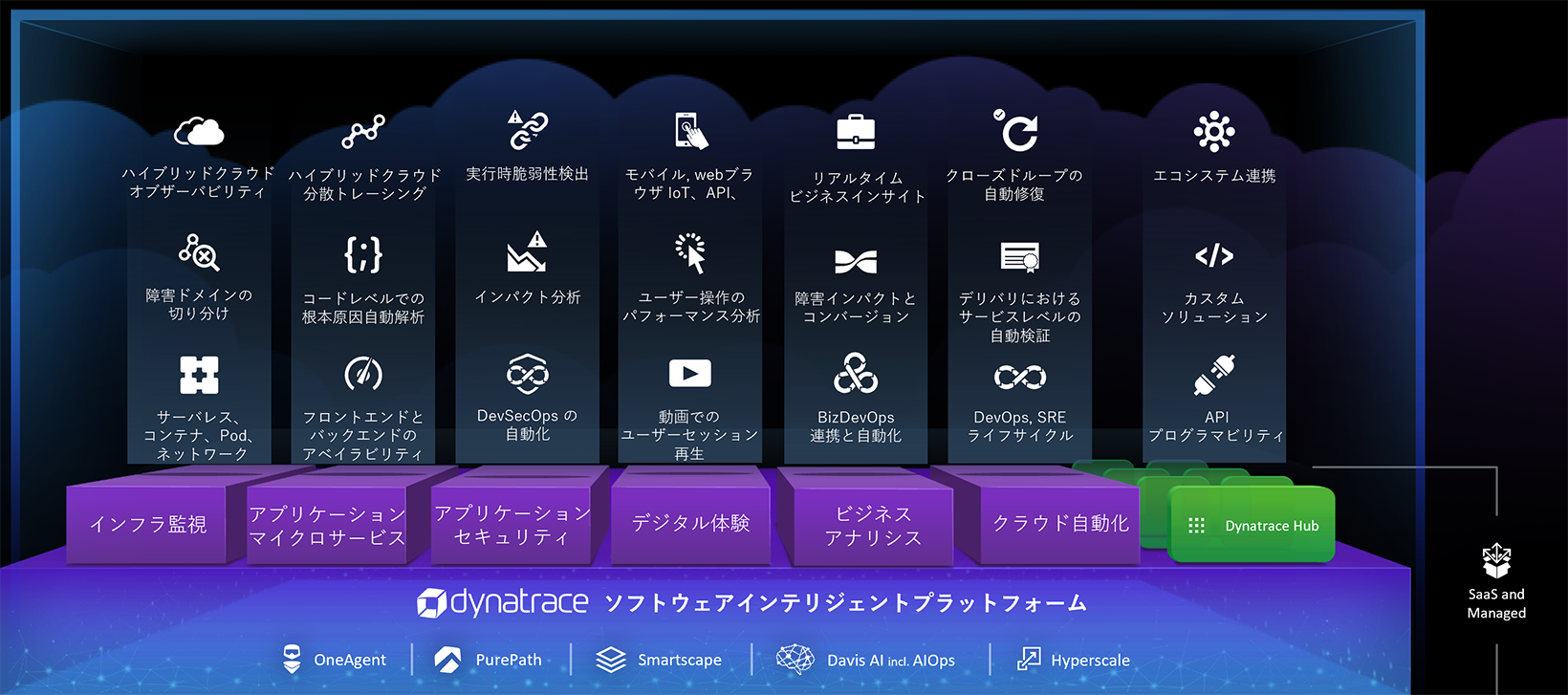
Task: Click the DevSecOps infinity shield icon
Action: 528,374
